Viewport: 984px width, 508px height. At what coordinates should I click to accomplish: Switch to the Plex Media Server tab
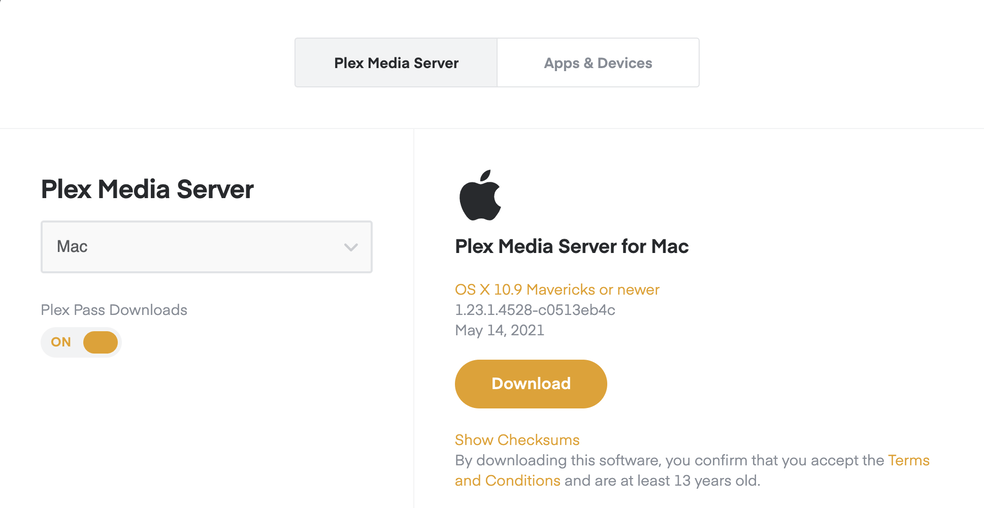pyautogui.click(x=396, y=63)
